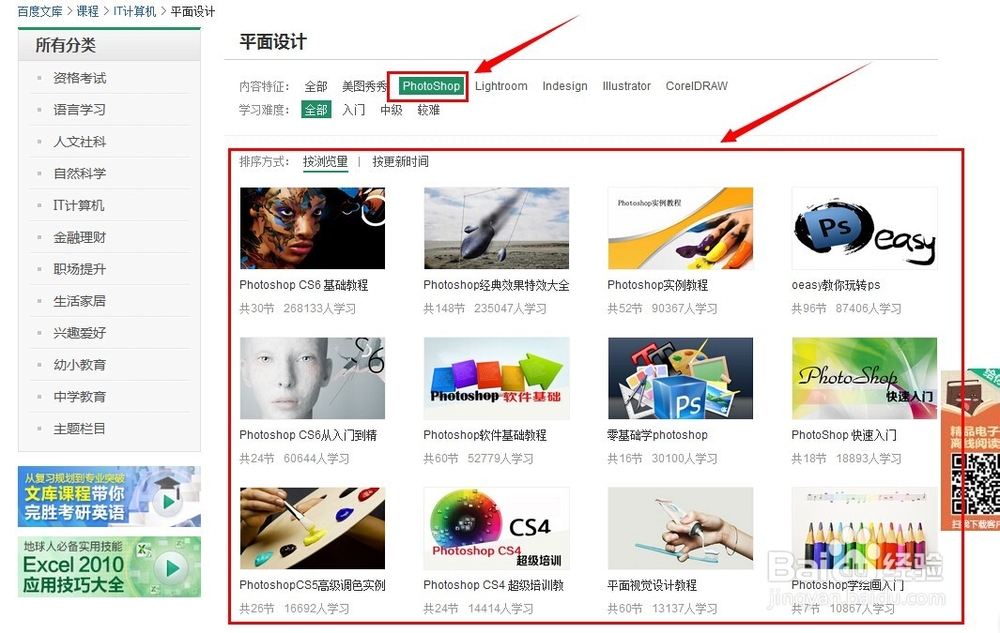Open Photoshop实例教程 thumbnail image
The width and height of the screenshot is (1000, 633).
click(680, 228)
